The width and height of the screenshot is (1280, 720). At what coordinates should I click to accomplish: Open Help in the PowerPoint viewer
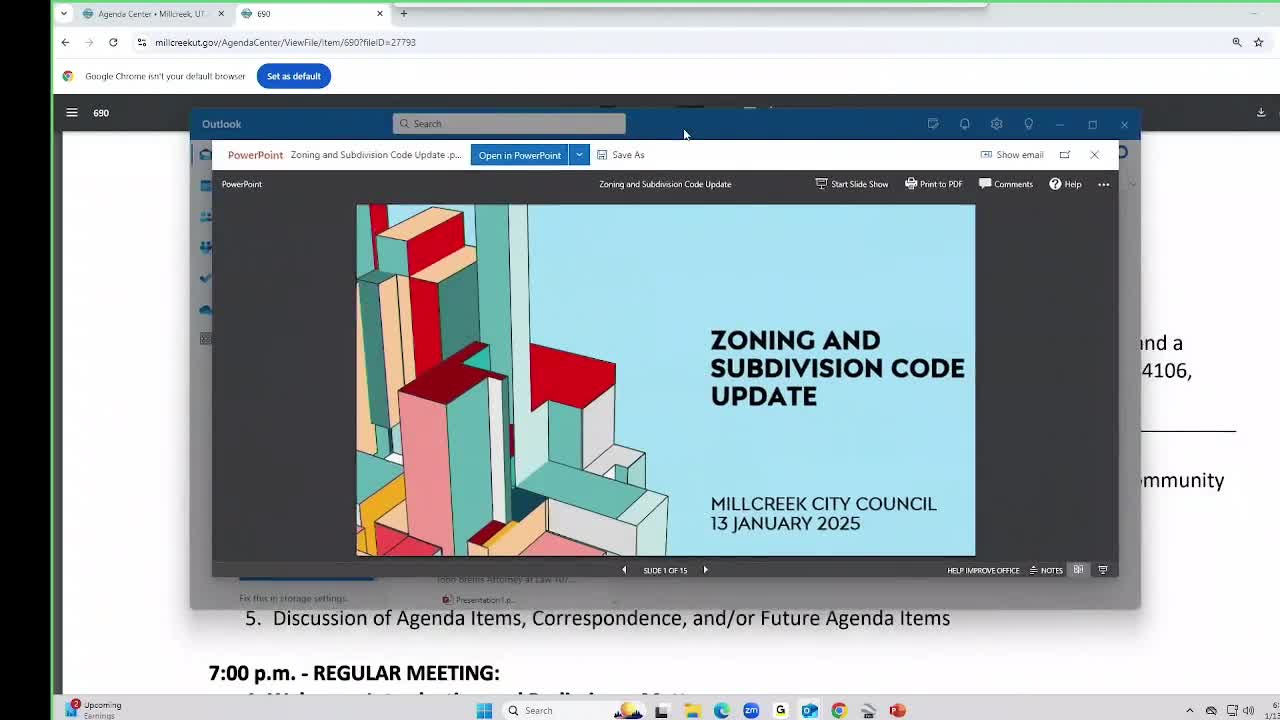(x=1065, y=184)
